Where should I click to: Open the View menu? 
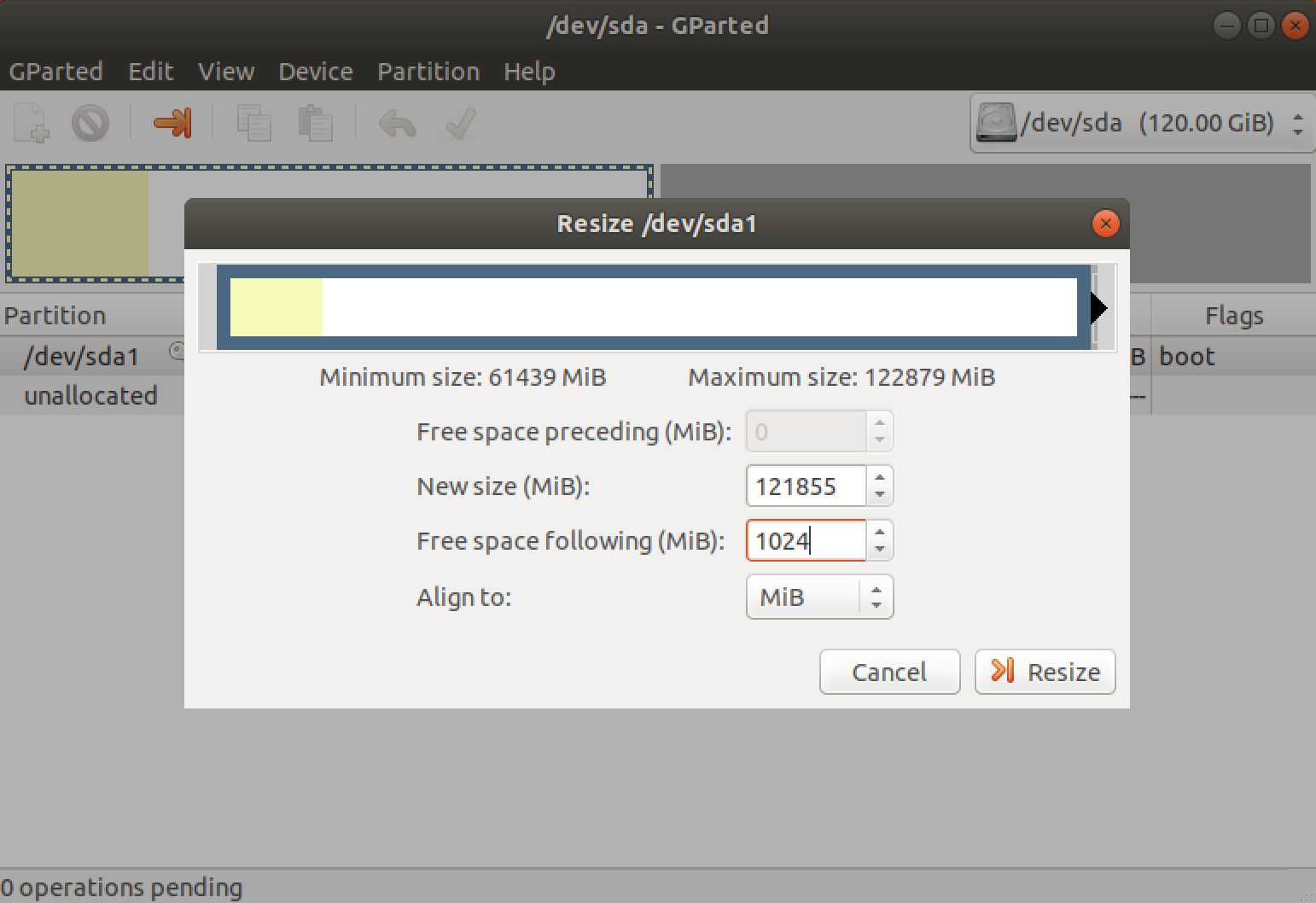click(226, 71)
